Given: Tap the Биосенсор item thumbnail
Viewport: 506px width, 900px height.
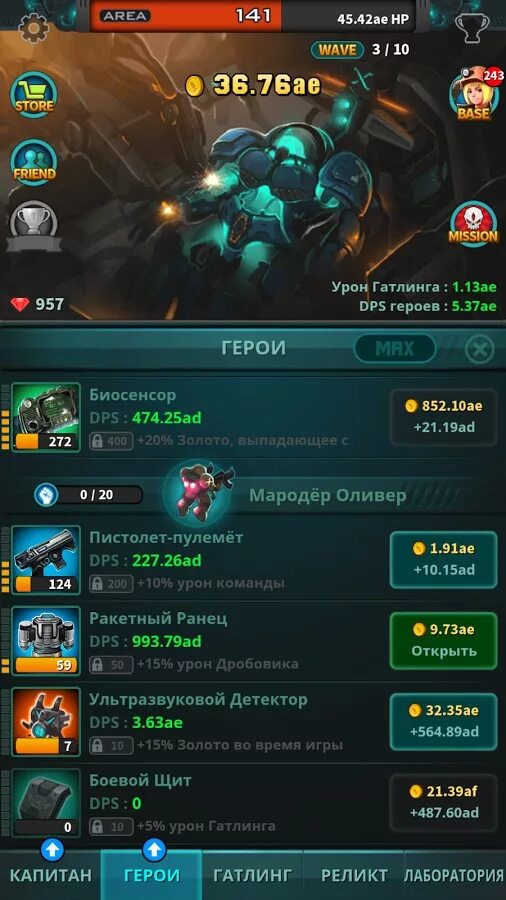Looking at the screenshot, I should [46, 417].
